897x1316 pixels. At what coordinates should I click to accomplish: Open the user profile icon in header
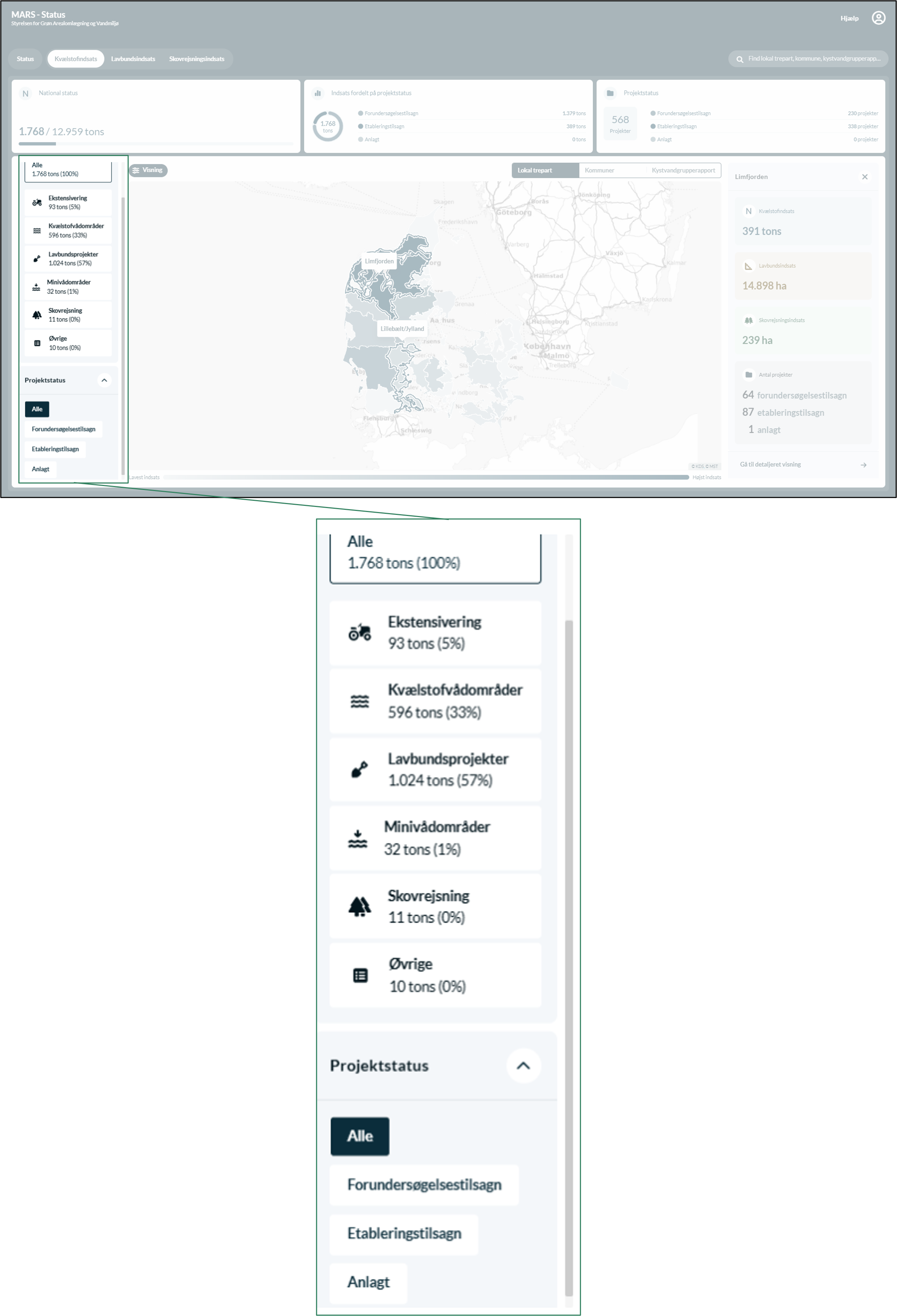click(x=878, y=18)
